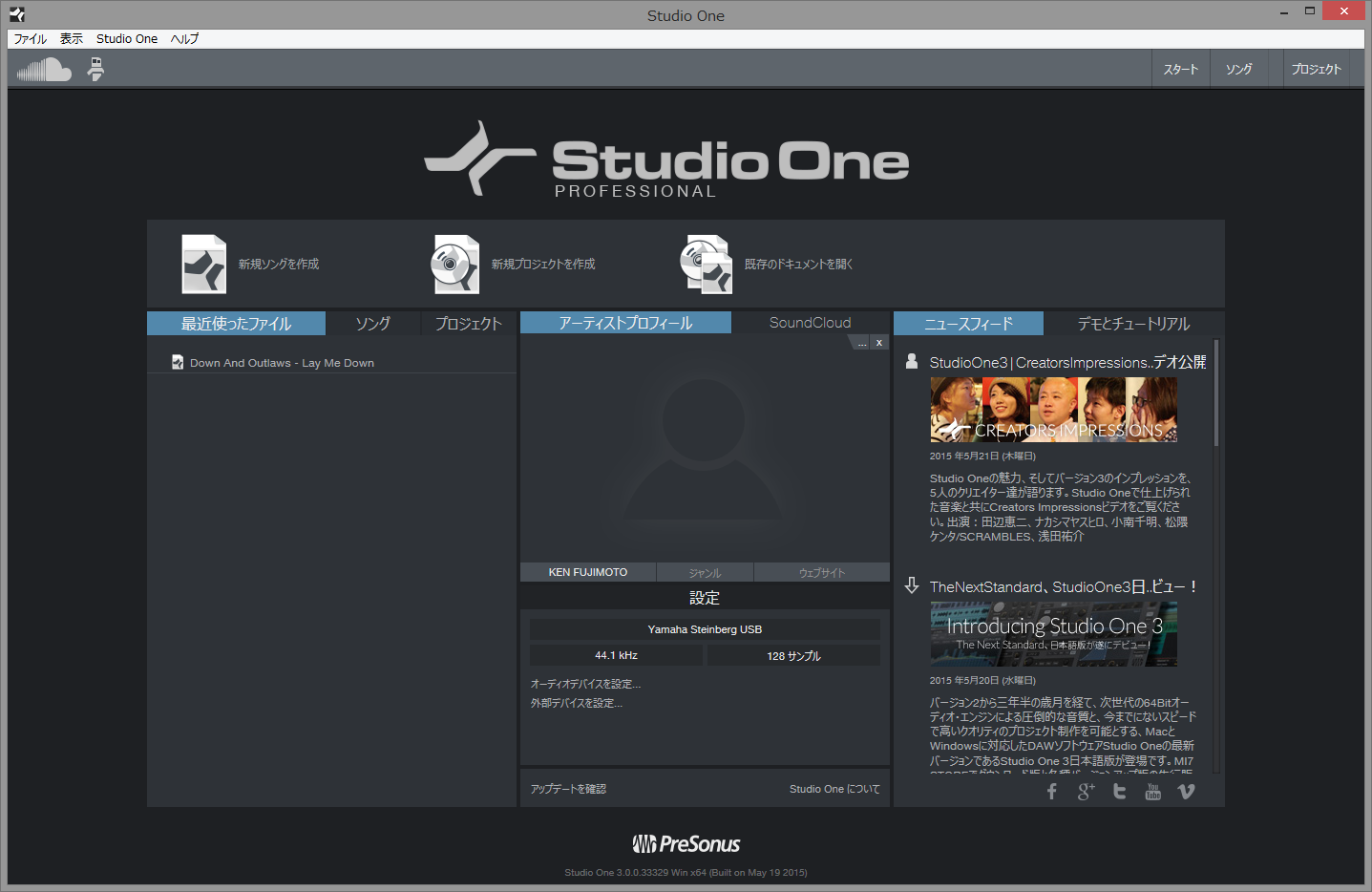Click 新規ソングを作成 link

pos(279,265)
